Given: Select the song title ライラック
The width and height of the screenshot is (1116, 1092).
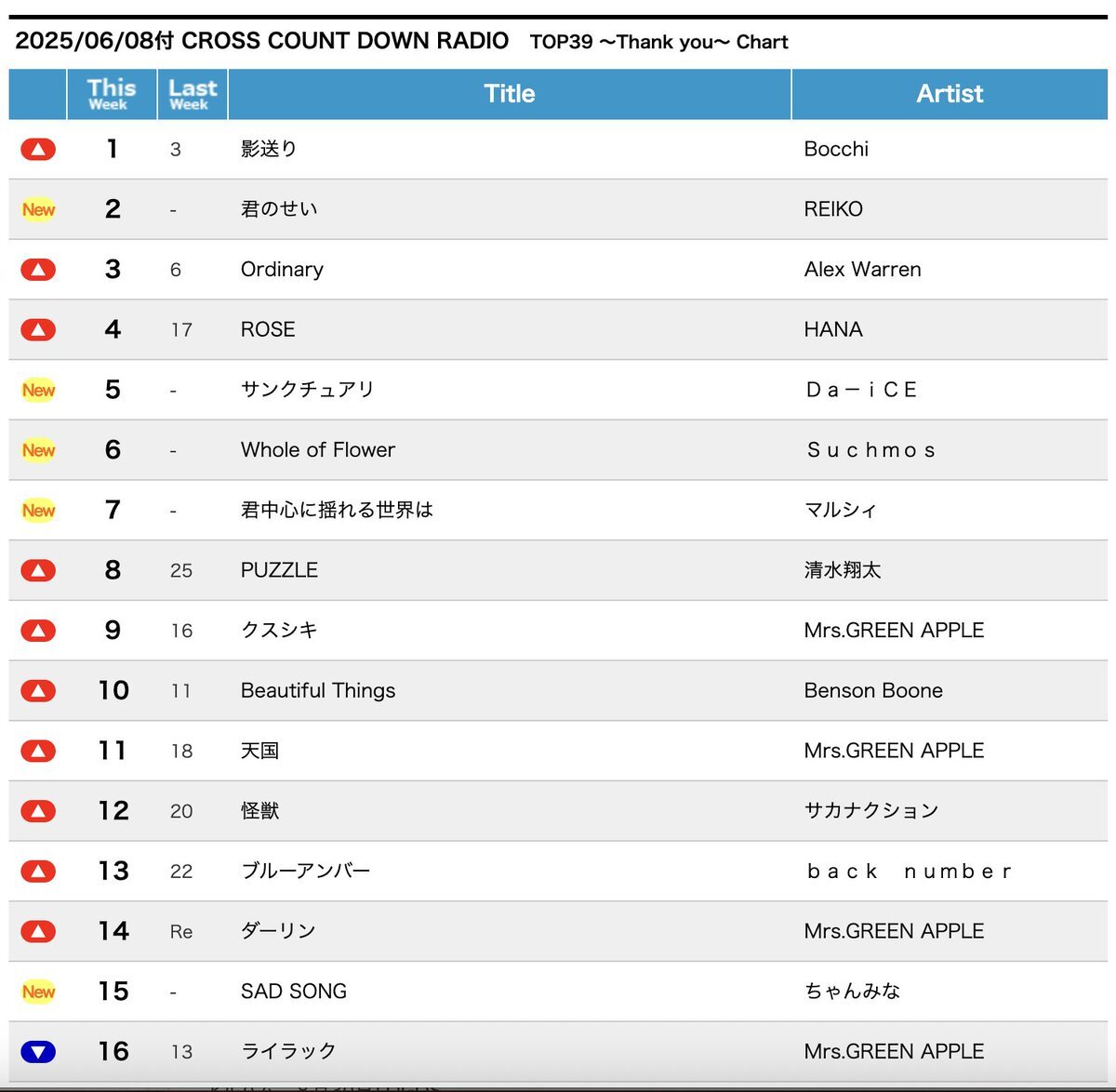Looking at the screenshot, I should [288, 1051].
